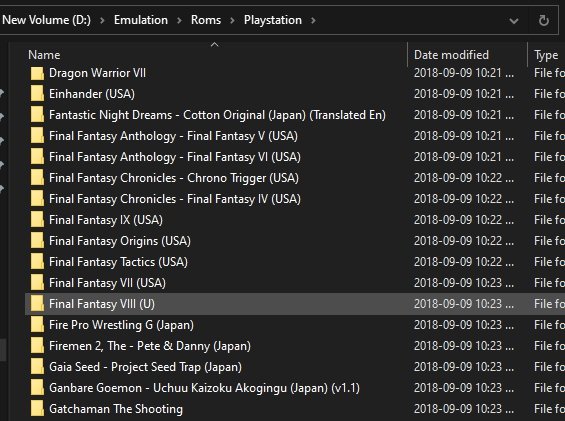Image resolution: width=565 pixels, height=421 pixels.
Task: Expand chevron after Roms breadcrumb
Action: pos(232,21)
